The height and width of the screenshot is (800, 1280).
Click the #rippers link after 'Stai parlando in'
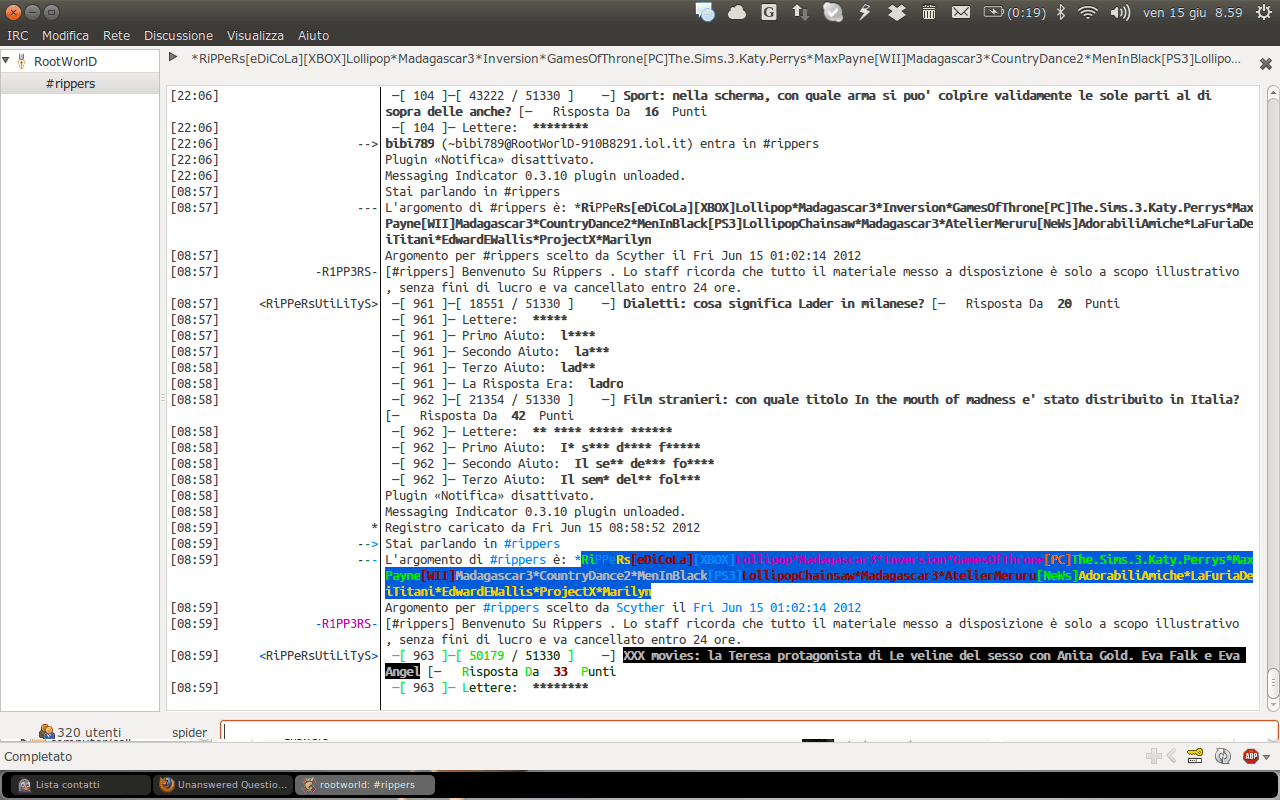531,544
